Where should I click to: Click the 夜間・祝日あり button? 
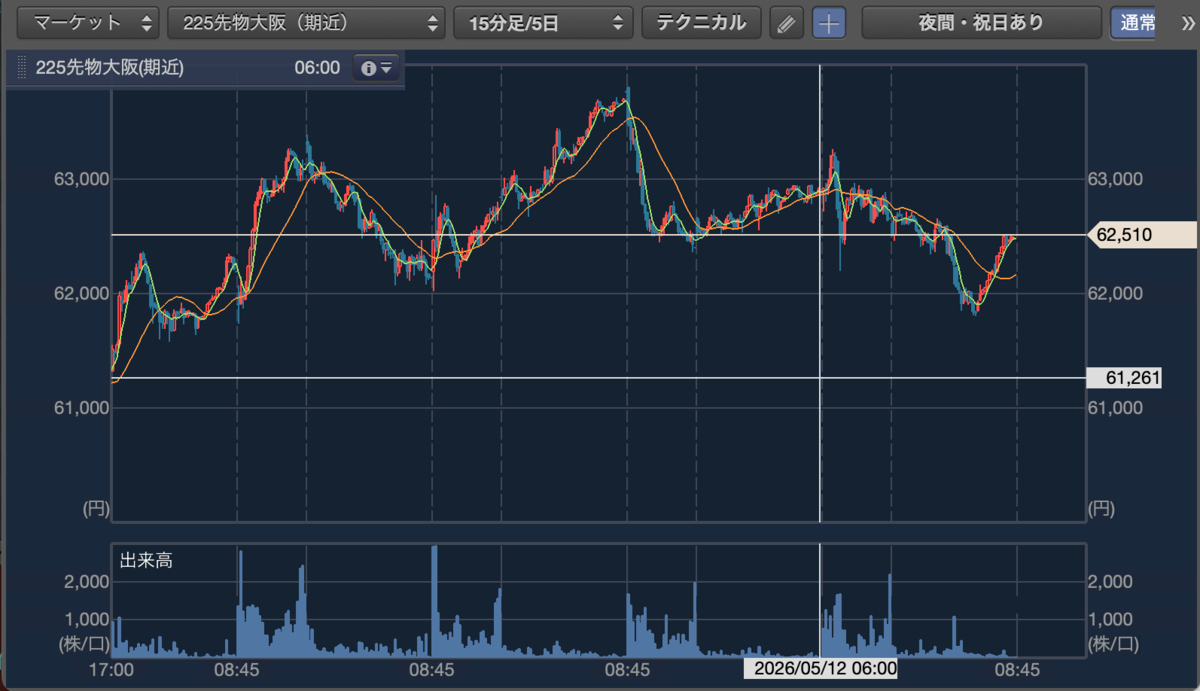pos(981,22)
